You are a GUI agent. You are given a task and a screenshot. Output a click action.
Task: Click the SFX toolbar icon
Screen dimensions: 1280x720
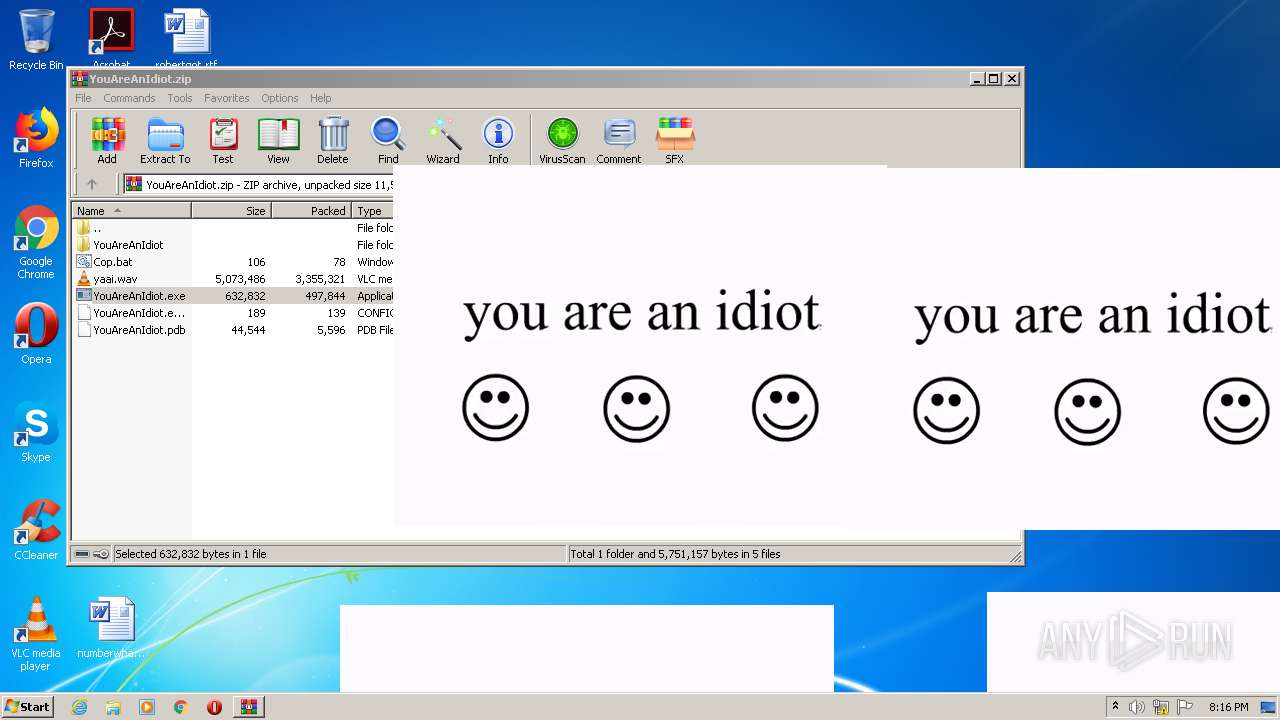tap(675, 141)
